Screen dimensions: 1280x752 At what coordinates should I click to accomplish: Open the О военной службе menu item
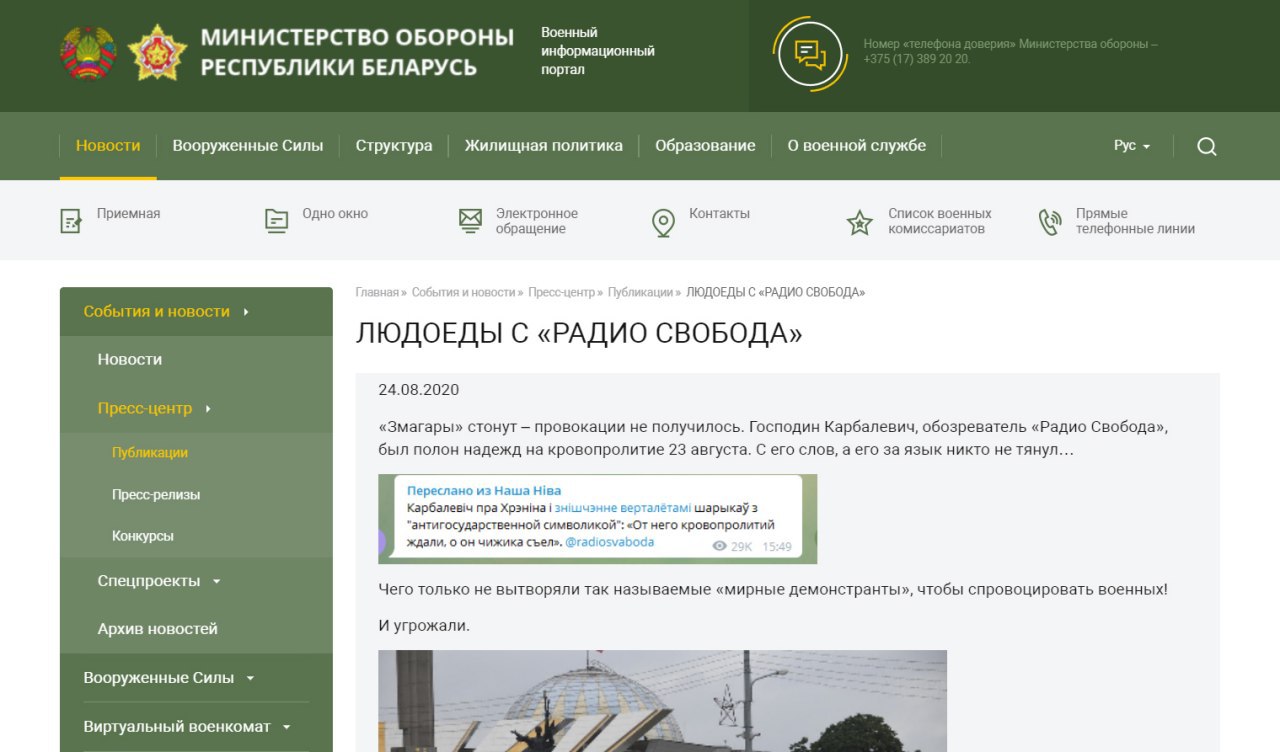click(857, 146)
